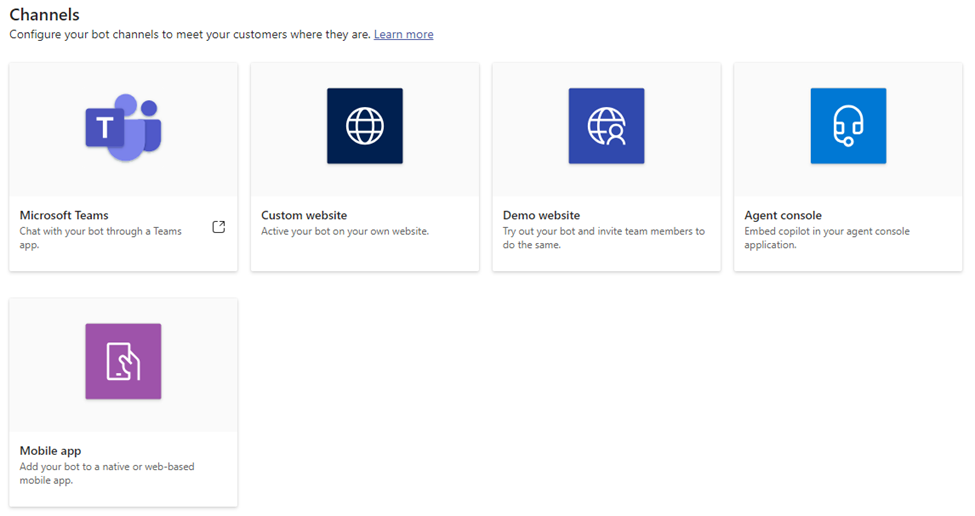Open the Agent console title
975x516 pixels.
(x=783, y=215)
